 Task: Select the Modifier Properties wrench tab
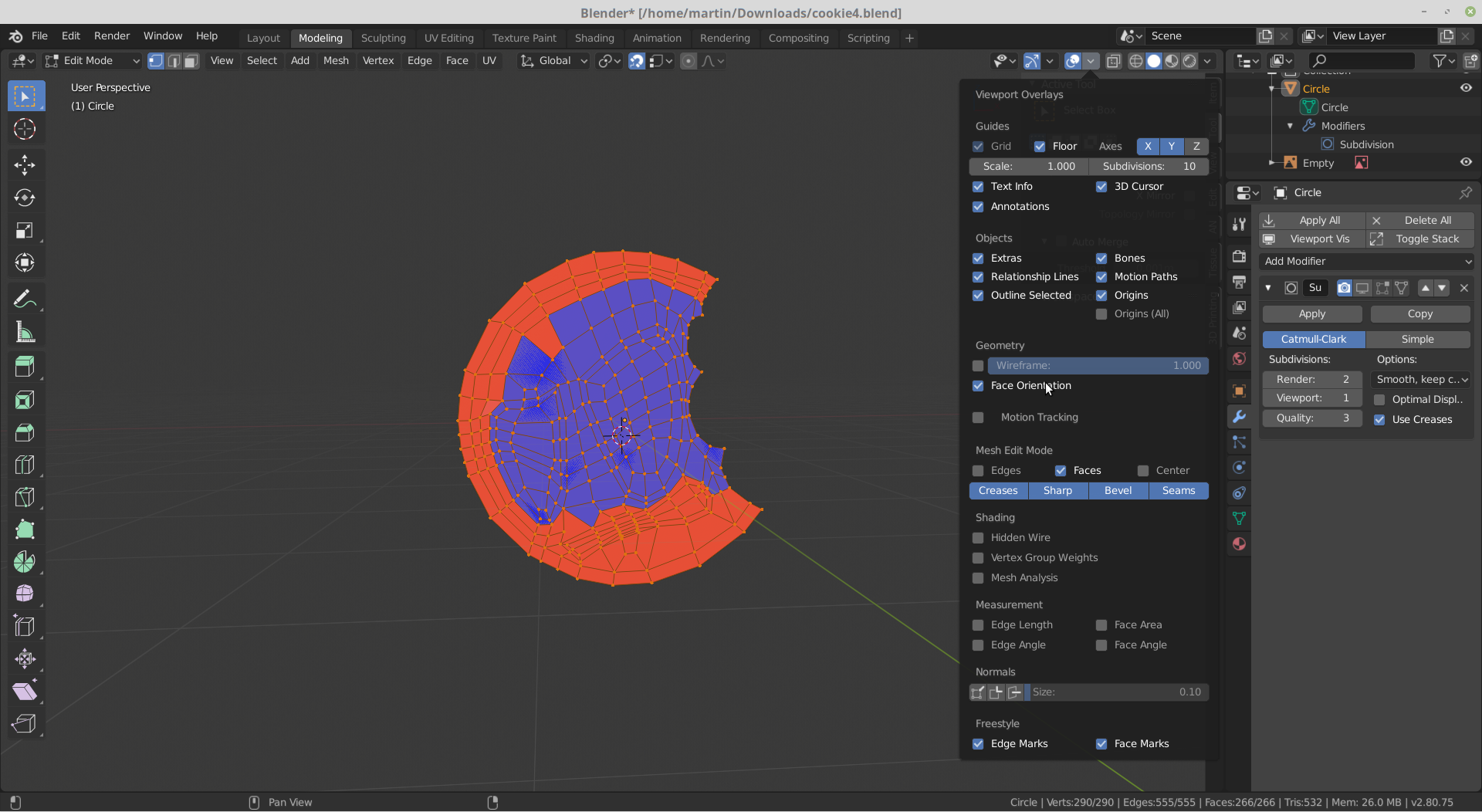click(x=1239, y=417)
